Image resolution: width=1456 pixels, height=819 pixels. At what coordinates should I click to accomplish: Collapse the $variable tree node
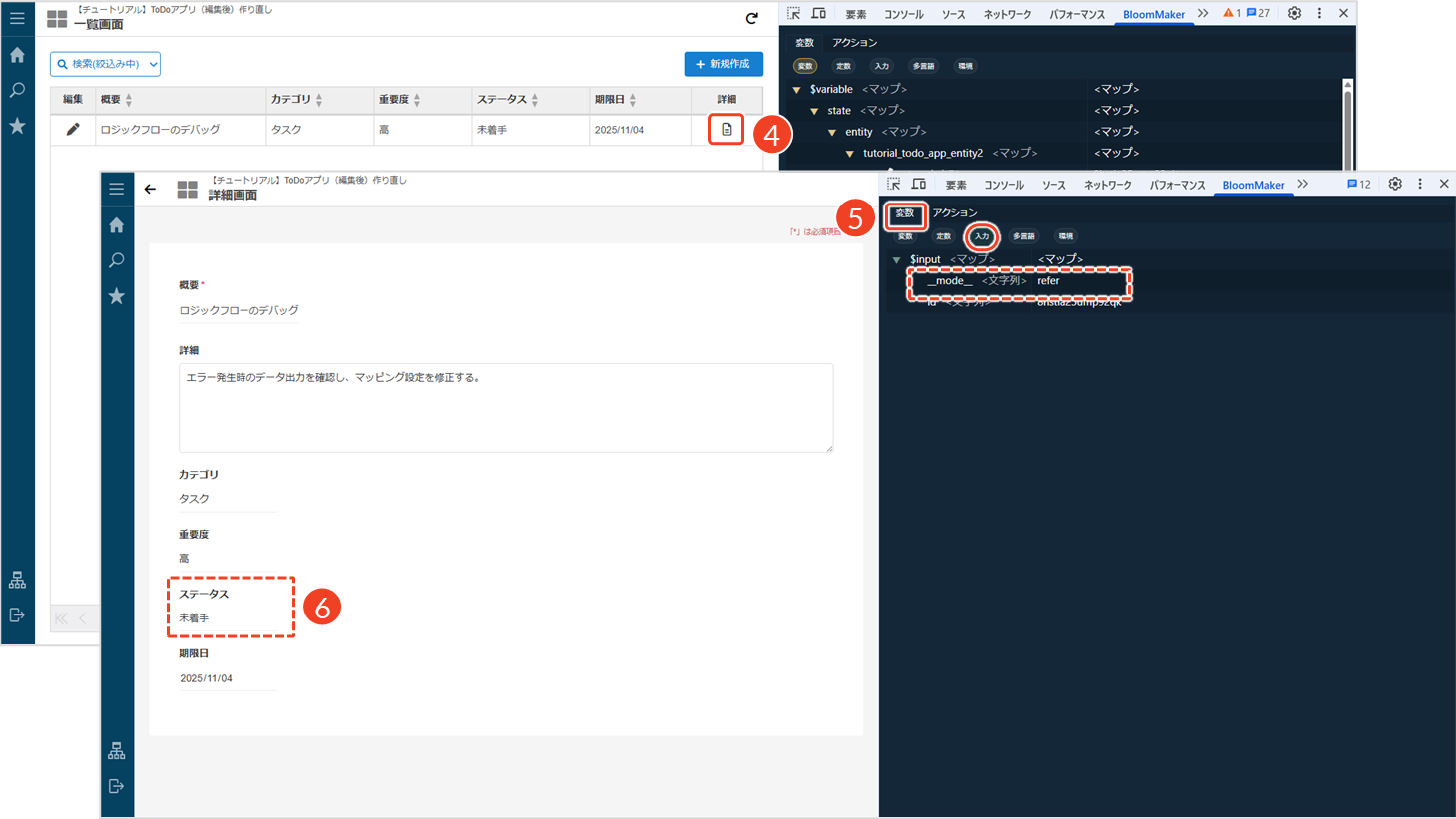796,90
